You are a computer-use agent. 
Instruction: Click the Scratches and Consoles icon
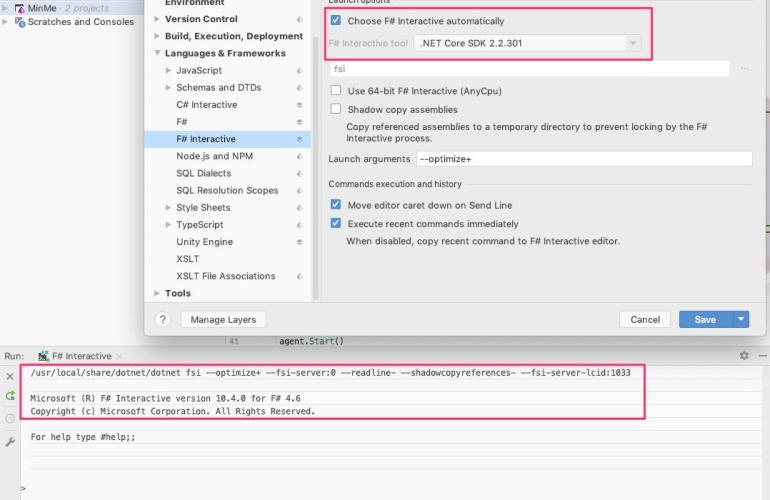point(20,22)
